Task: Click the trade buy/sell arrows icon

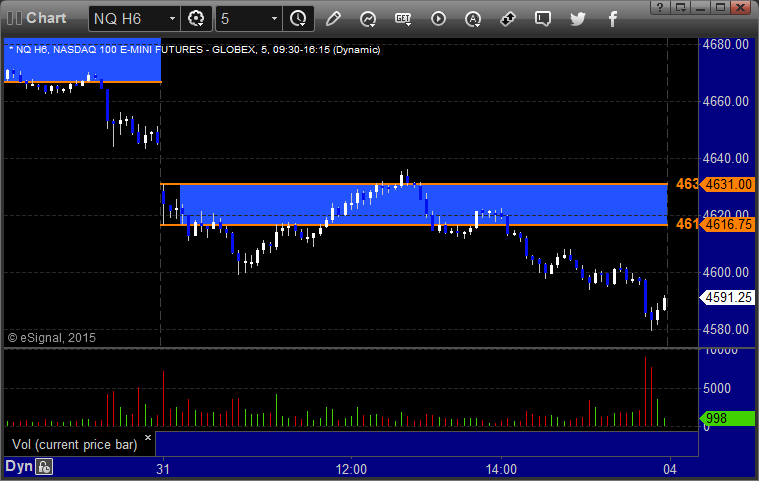Action: click(x=508, y=19)
